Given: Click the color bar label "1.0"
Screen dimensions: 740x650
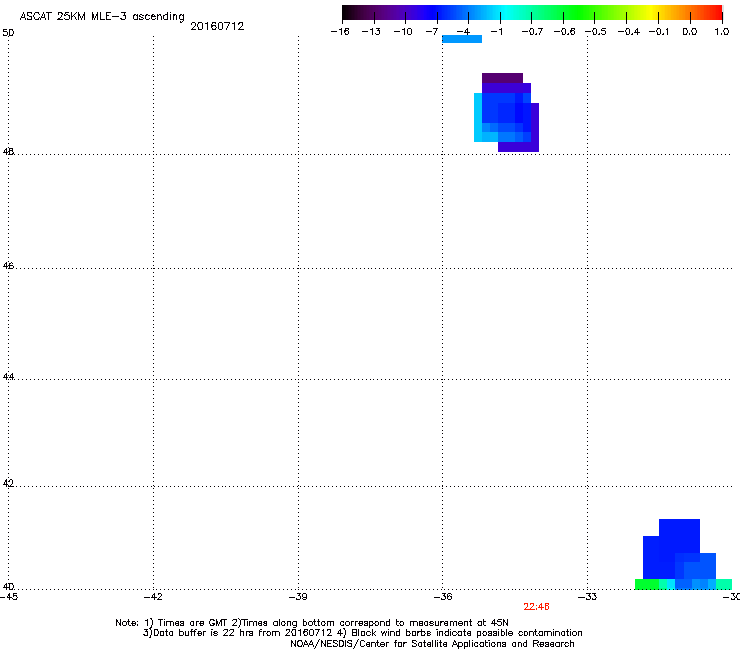Looking at the screenshot, I should [722, 32].
